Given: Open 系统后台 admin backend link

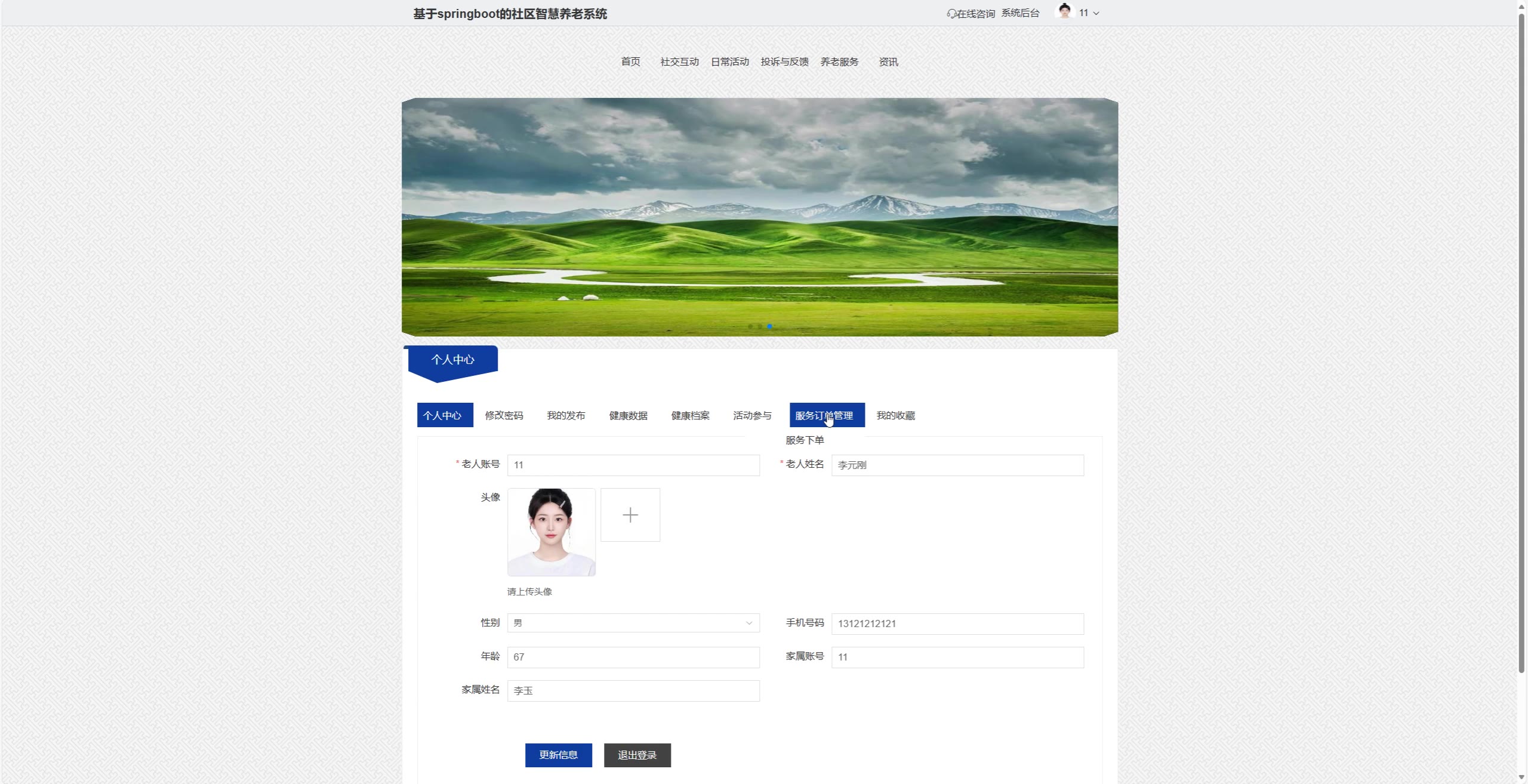Looking at the screenshot, I should [x=1020, y=13].
